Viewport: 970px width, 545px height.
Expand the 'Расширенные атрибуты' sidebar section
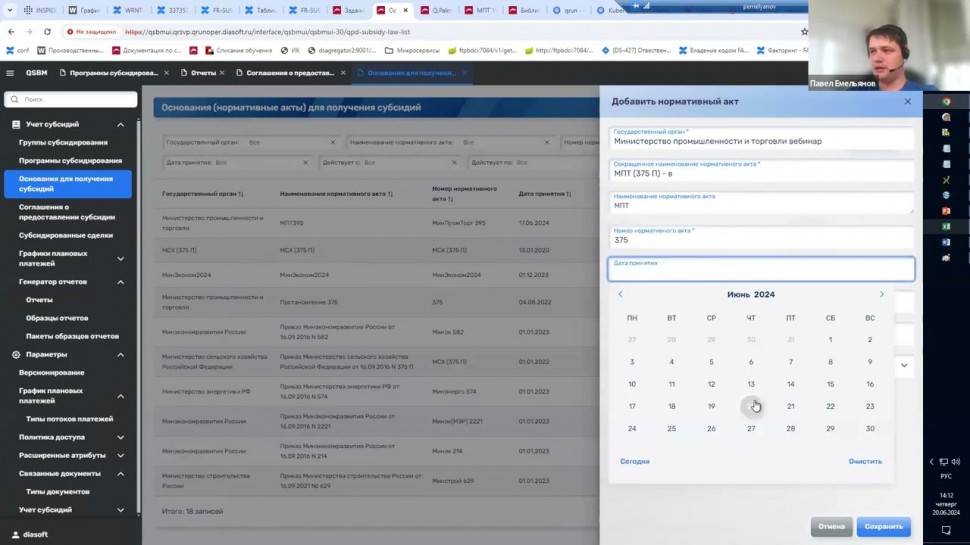tap(121, 455)
